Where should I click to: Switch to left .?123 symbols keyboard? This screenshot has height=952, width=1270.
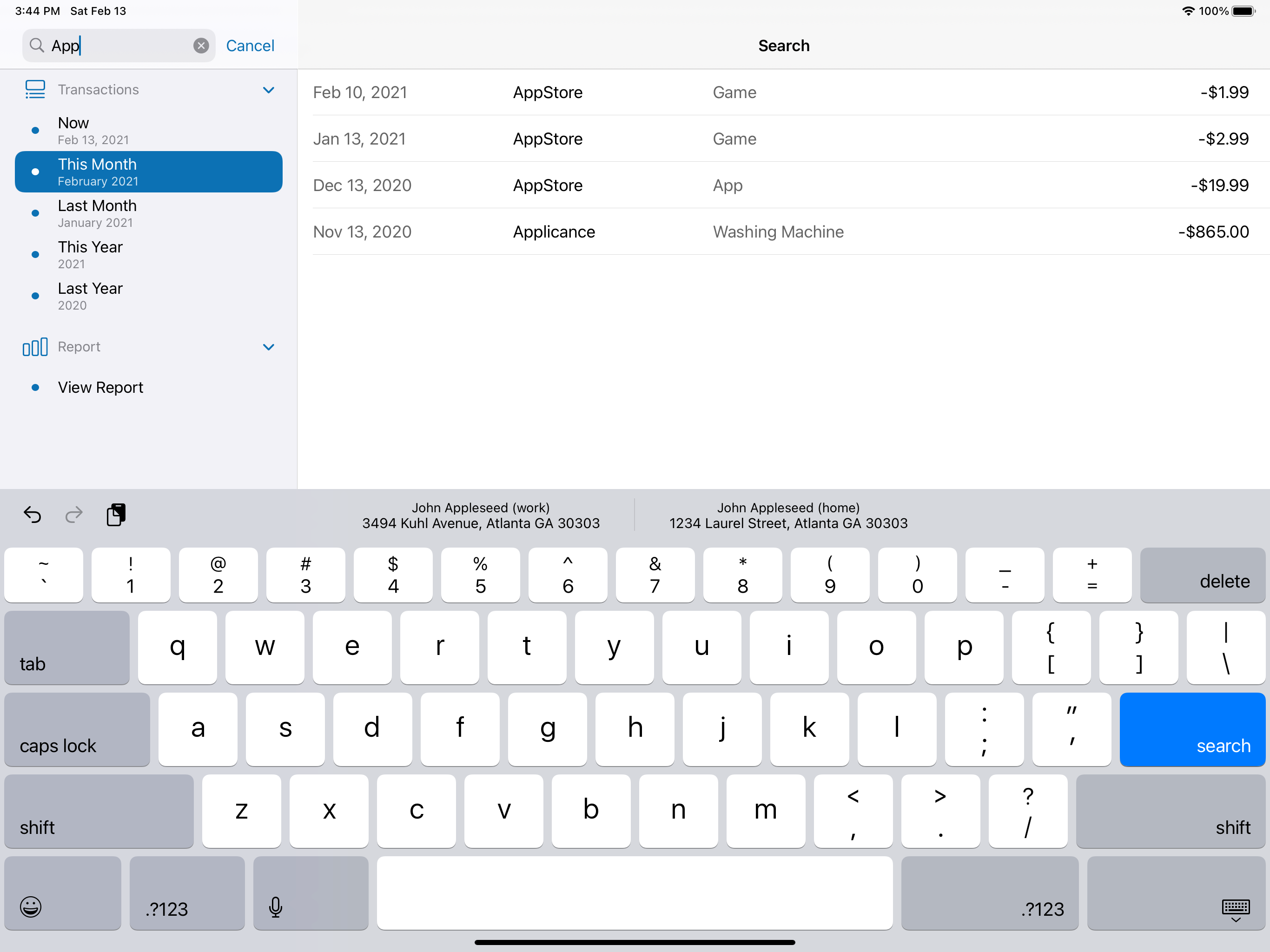click(187, 893)
